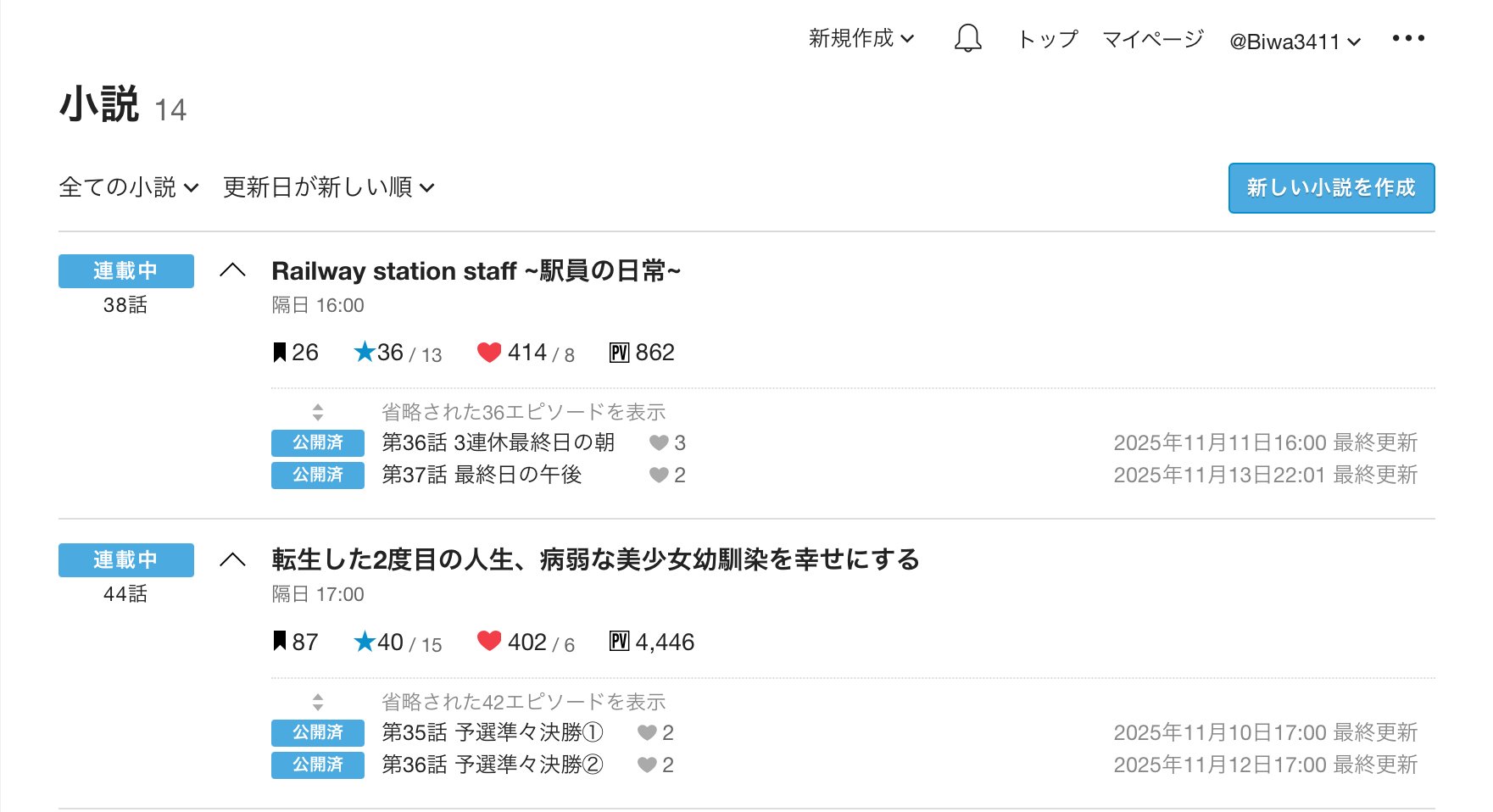This screenshot has height=812, width=1493.
Task: Collapse the 転生した2度目の人生 novel entry
Action: pos(232,559)
